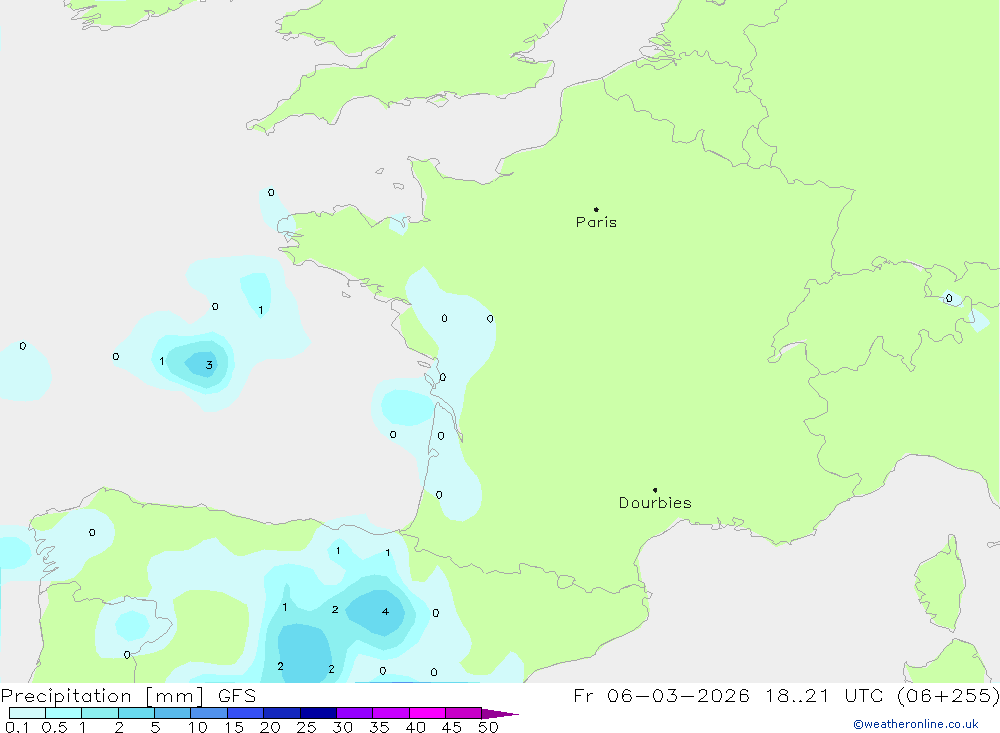Screen dimensions: 1000x733
Task: Pick the 25–30 mm legend color swatch
Action: pos(318,713)
